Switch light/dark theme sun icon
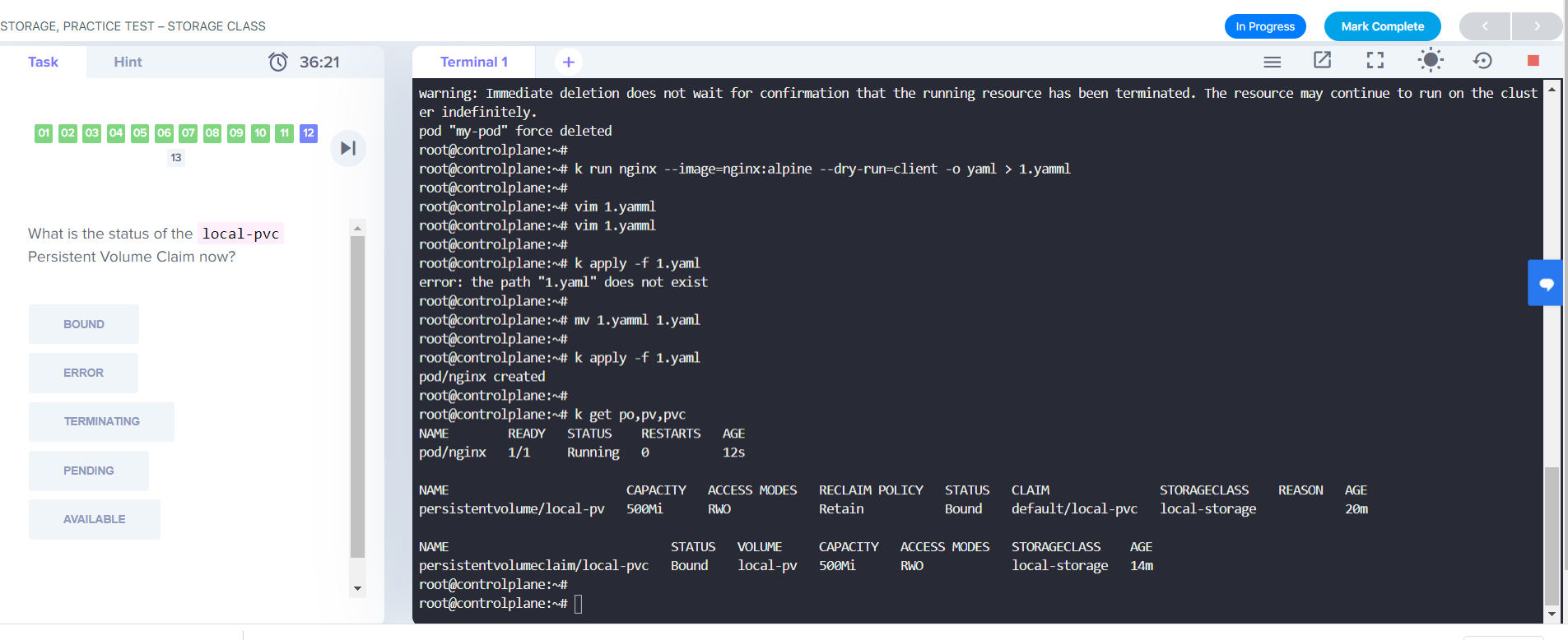The height and width of the screenshot is (640, 1568). coord(1431,60)
